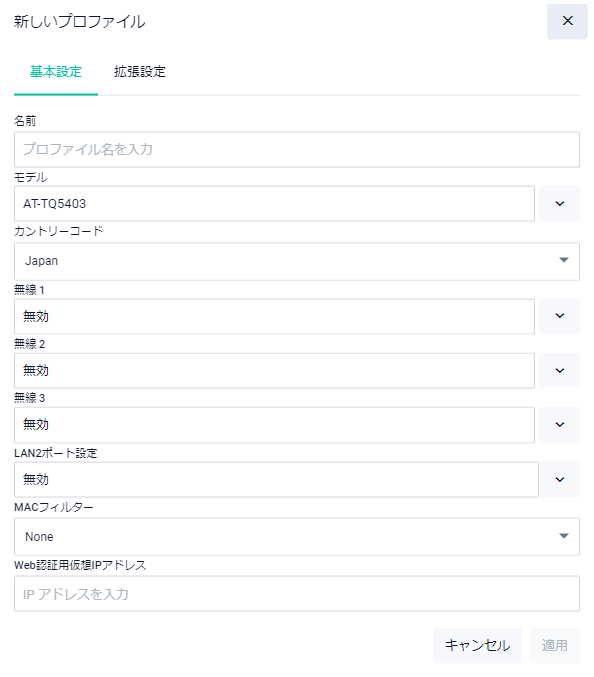The image size is (594, 677).
Task: Expand the MACフィルター None dropdown arrow
Action: tap(563, 536)
